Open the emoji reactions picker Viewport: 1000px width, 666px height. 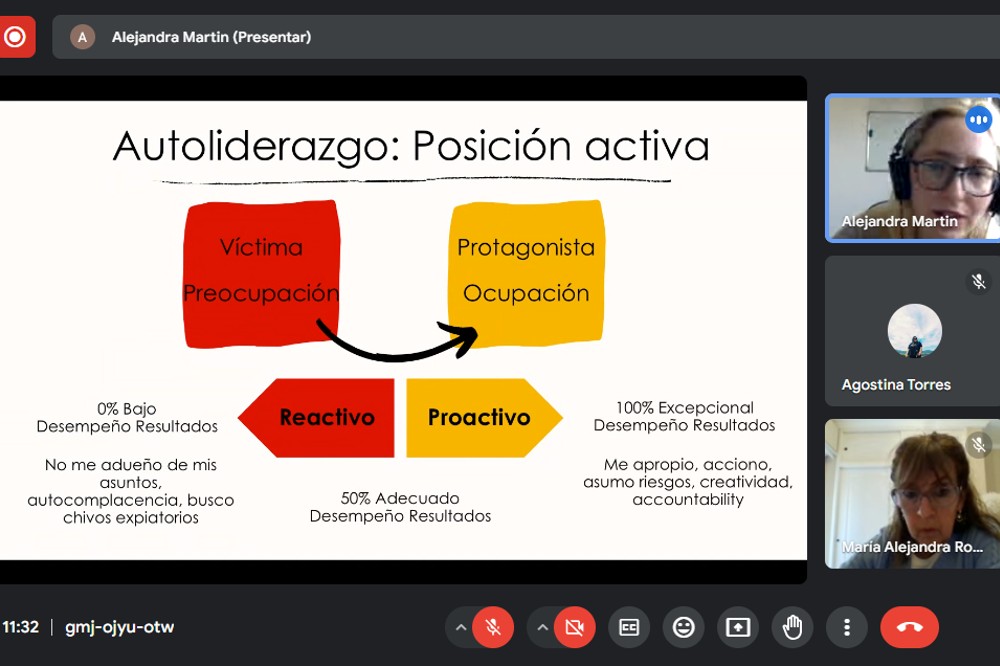click(x=683, y=627)
